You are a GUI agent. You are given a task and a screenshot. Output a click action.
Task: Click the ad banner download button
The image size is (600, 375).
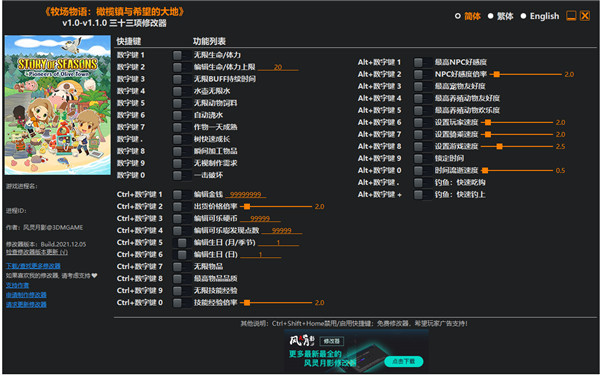point(404,361)
